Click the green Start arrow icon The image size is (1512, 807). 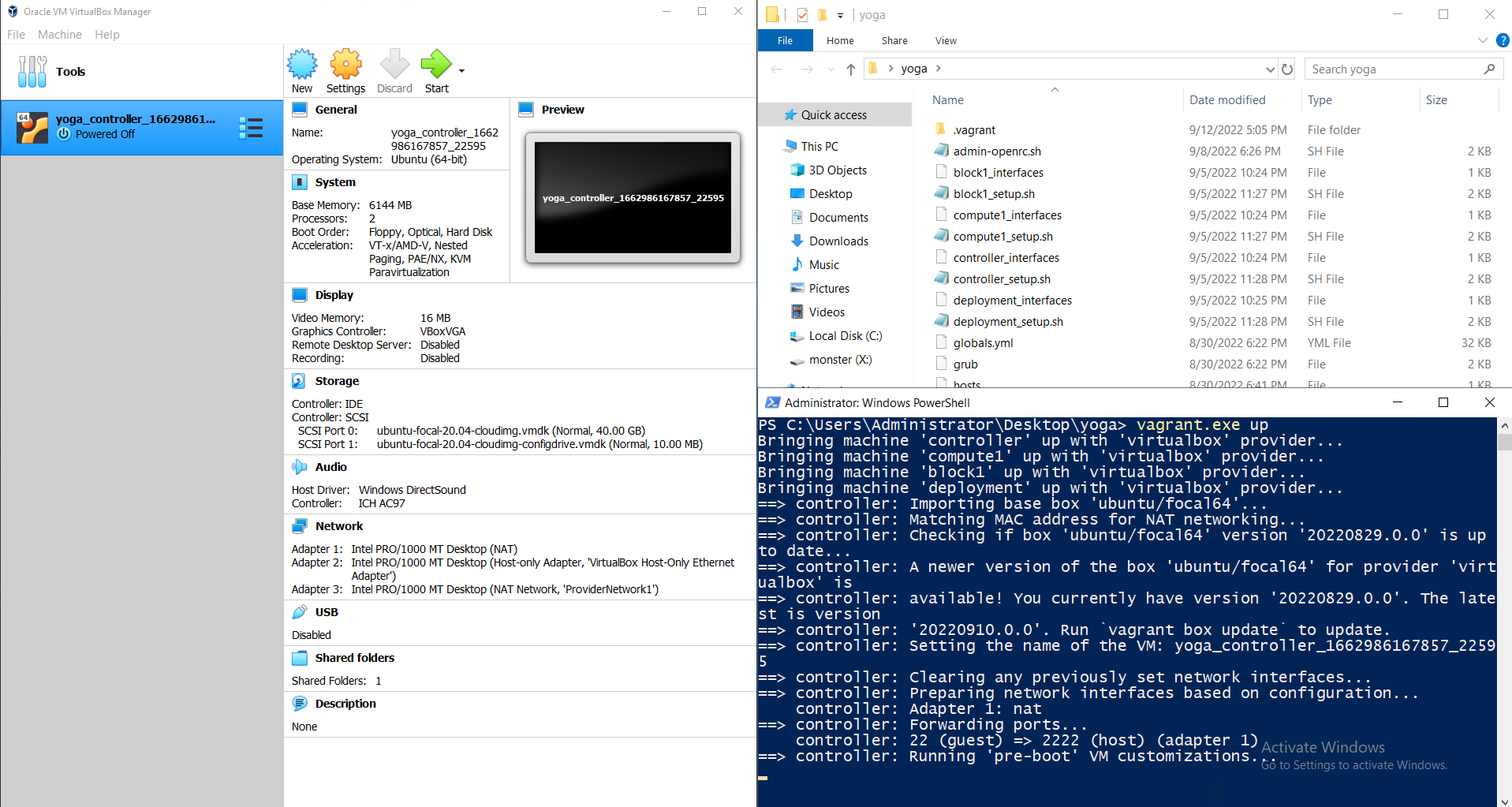click(x=435, y=65)
